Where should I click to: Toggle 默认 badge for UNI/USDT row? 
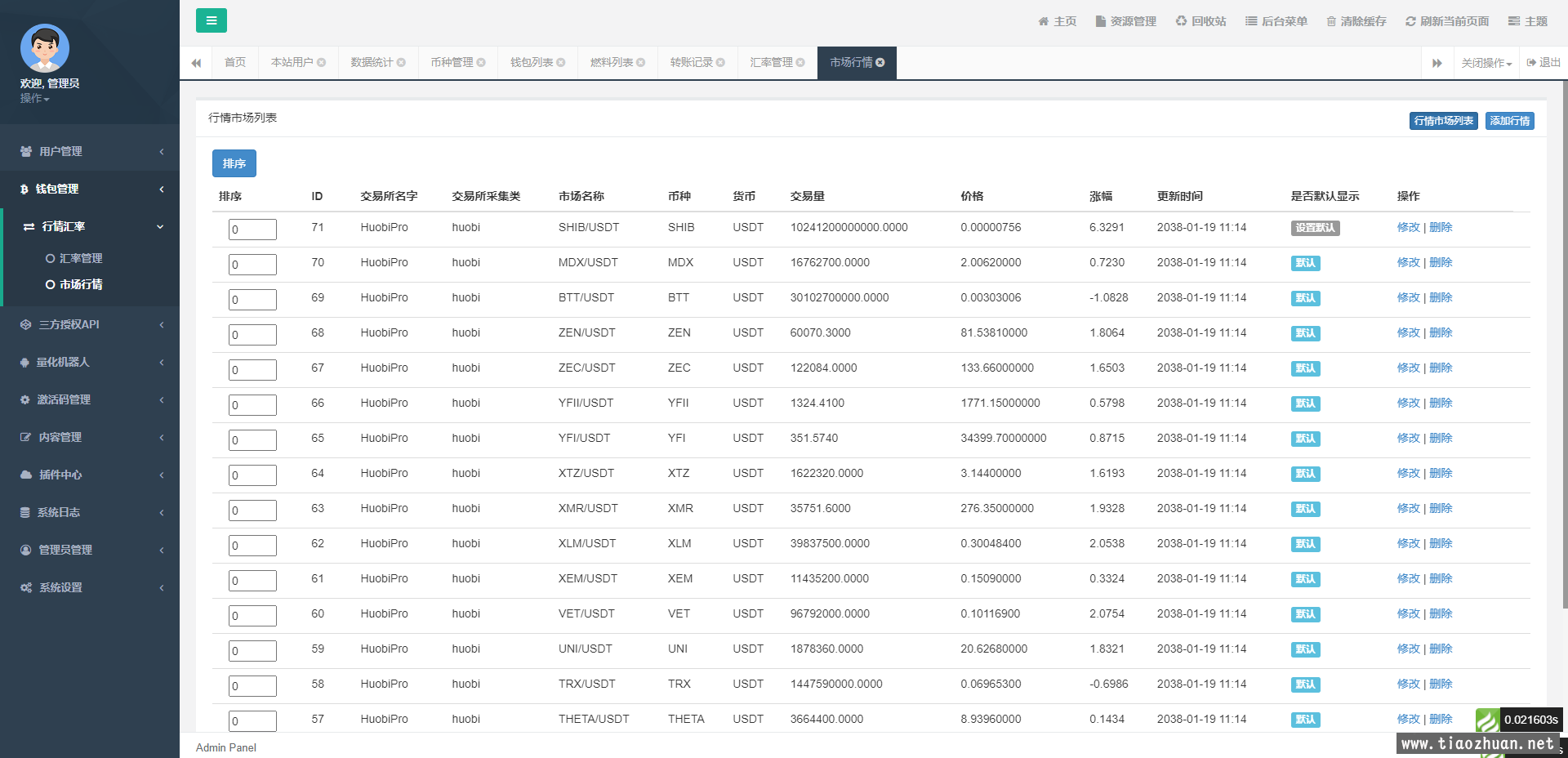coord(1306,649)
